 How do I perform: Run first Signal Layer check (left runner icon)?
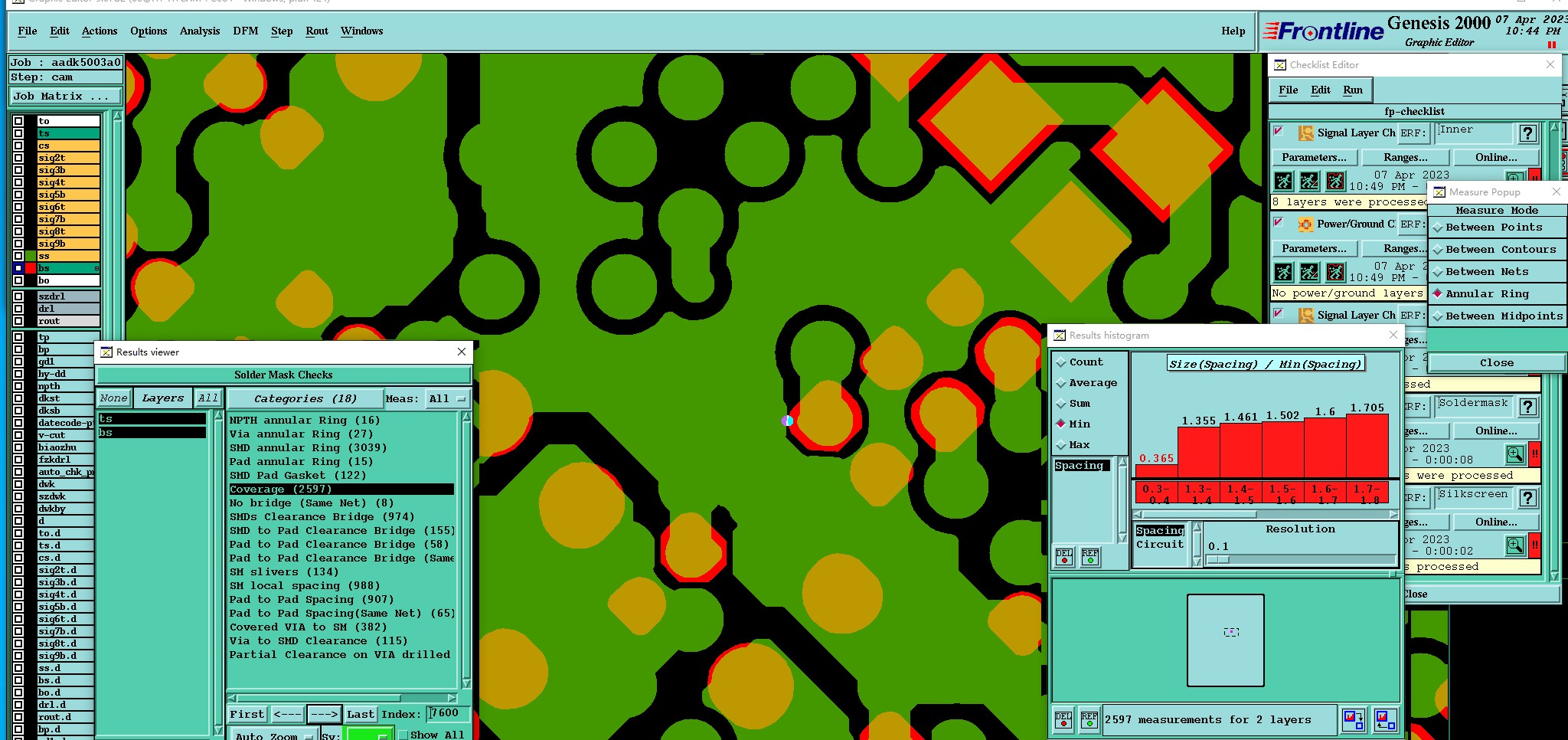click(1284, 182)
